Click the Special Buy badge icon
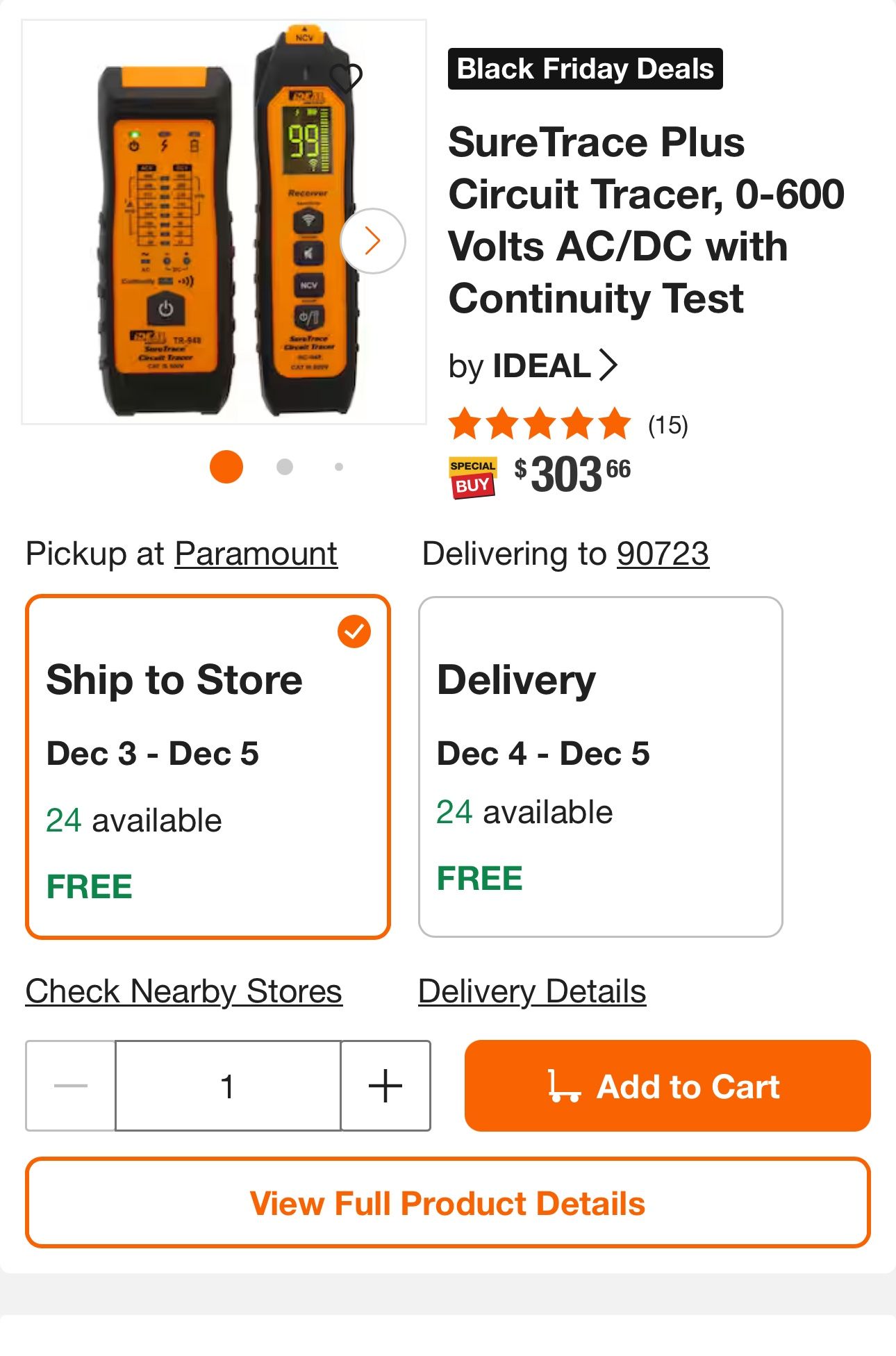Image resolution: width=896 pixels, height=1356 pixels. coord(472,477)
